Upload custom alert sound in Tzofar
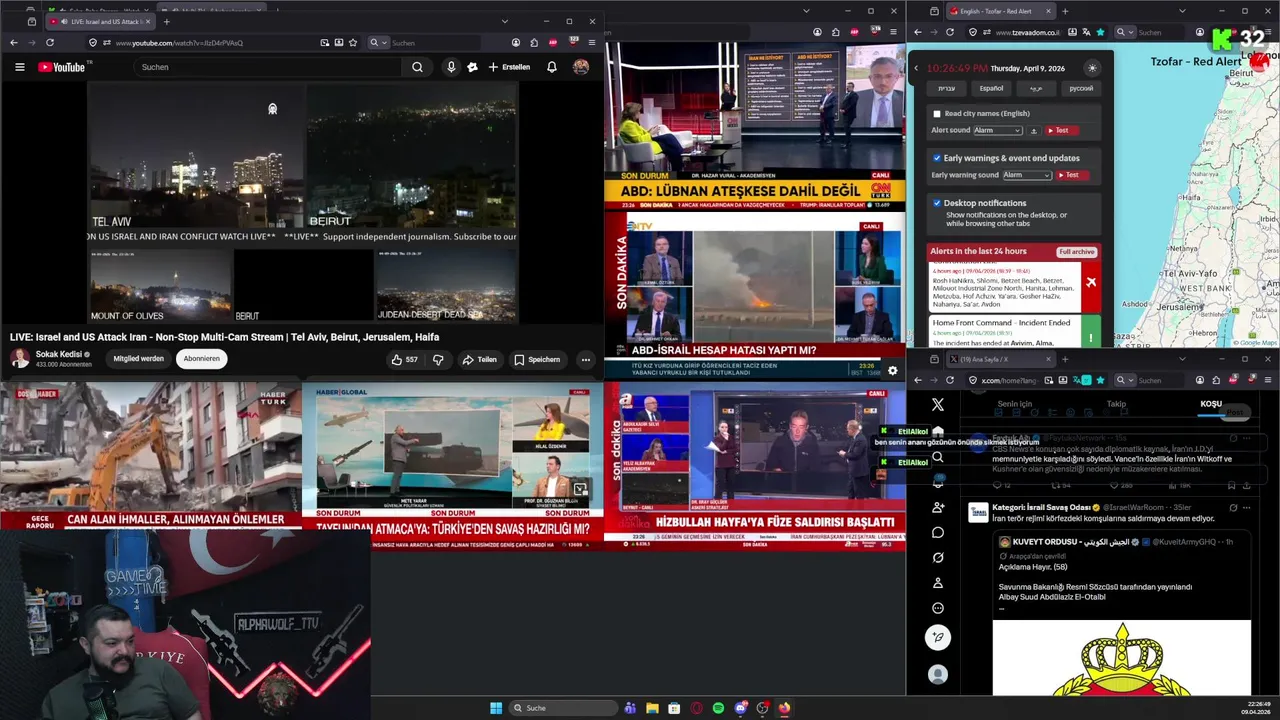Image resolution: width=1280 pixels, height=720 pixels. pyautogui.click(x=1034, y=131)
